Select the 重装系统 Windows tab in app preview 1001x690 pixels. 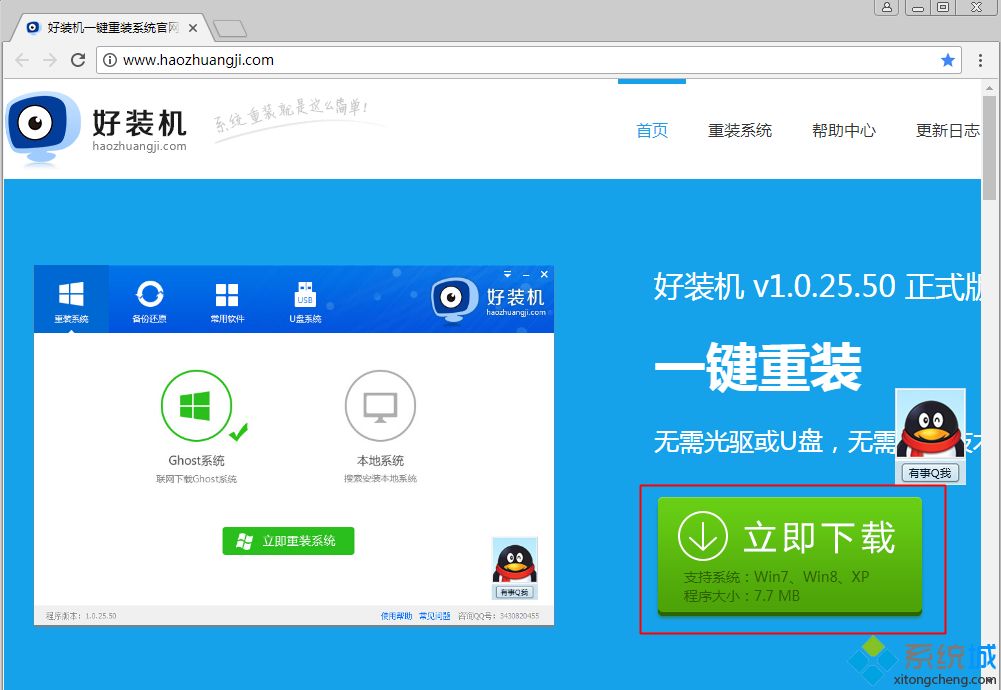(71, 299)
